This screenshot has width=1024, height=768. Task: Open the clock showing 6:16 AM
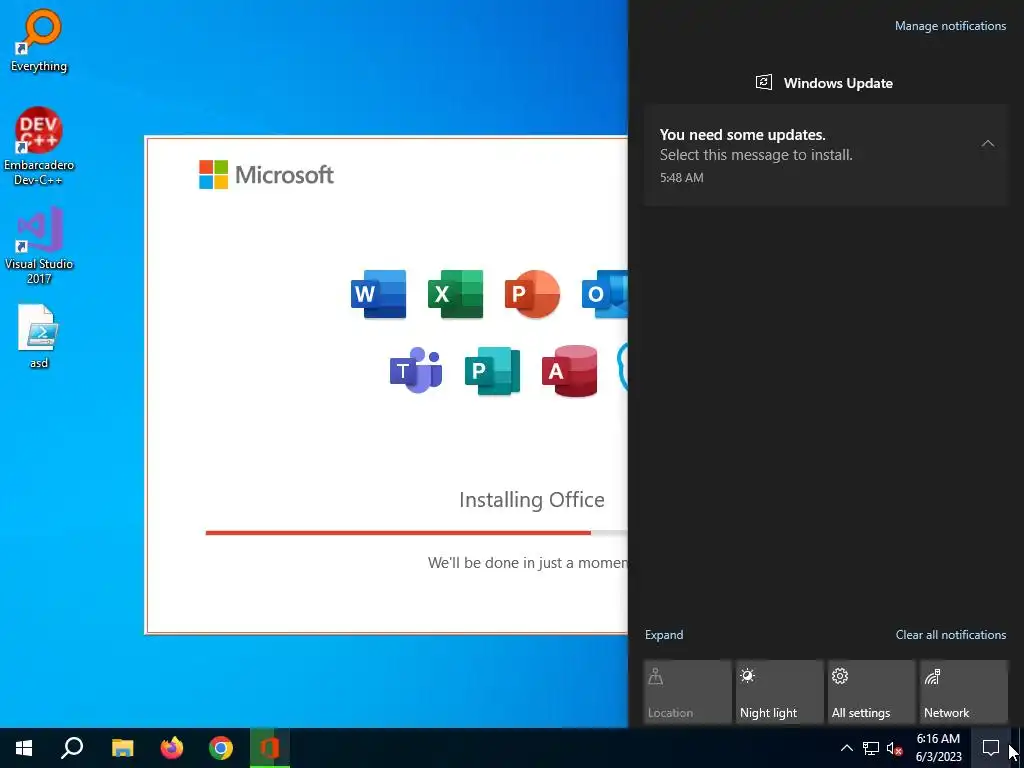938,748
